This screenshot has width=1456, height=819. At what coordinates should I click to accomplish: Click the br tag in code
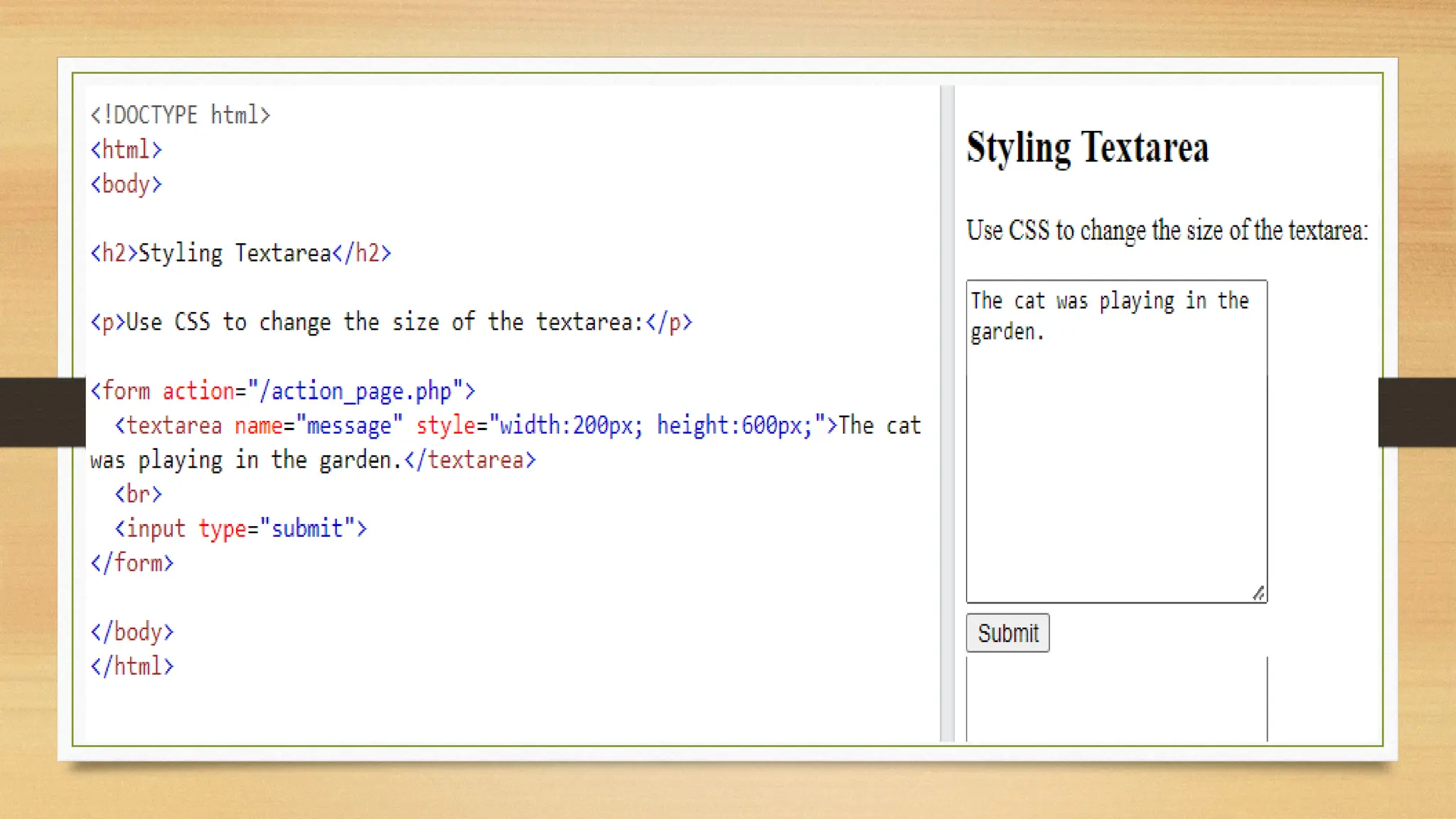tap(138, 494)
